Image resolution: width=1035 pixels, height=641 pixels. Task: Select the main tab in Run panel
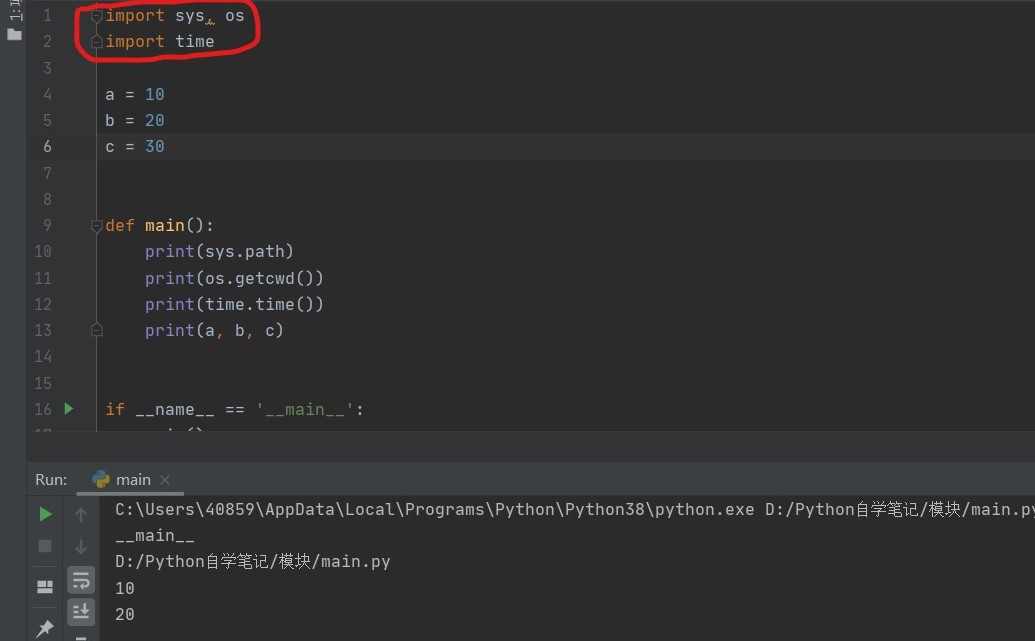(x=133, y=480)
